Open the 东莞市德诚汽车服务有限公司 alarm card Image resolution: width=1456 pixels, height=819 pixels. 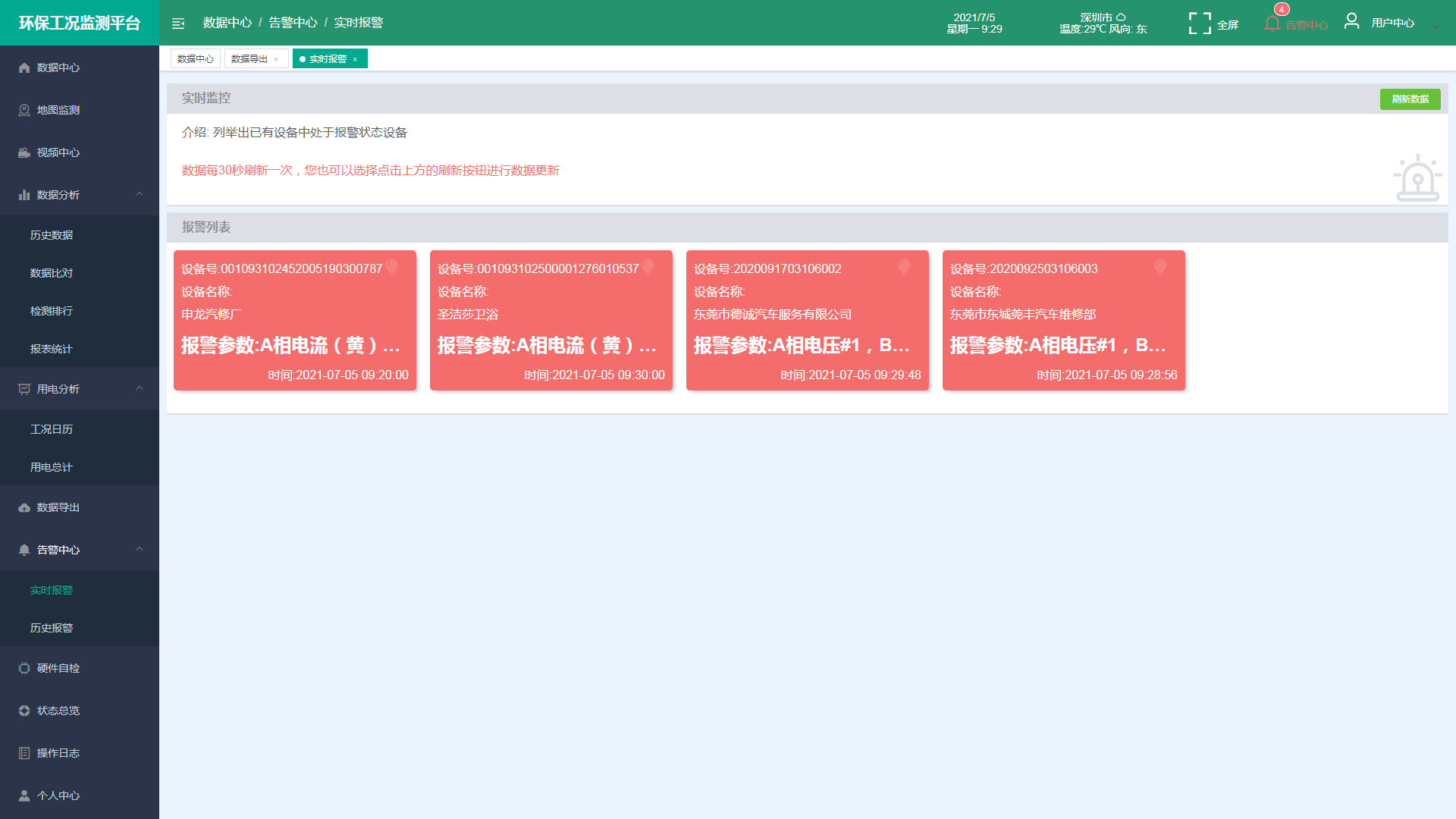click(807, 321)
